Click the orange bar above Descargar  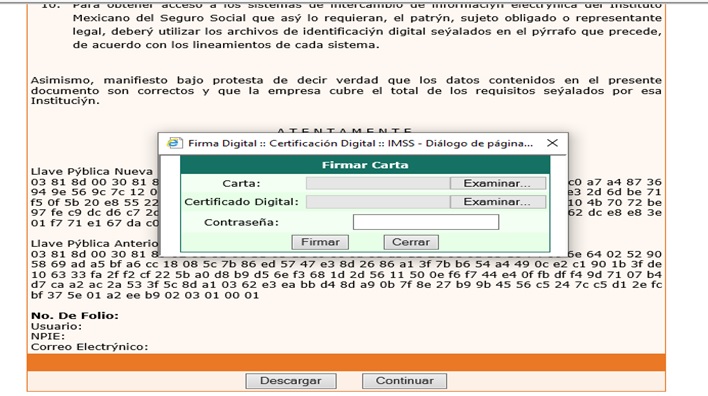[346, 363]
